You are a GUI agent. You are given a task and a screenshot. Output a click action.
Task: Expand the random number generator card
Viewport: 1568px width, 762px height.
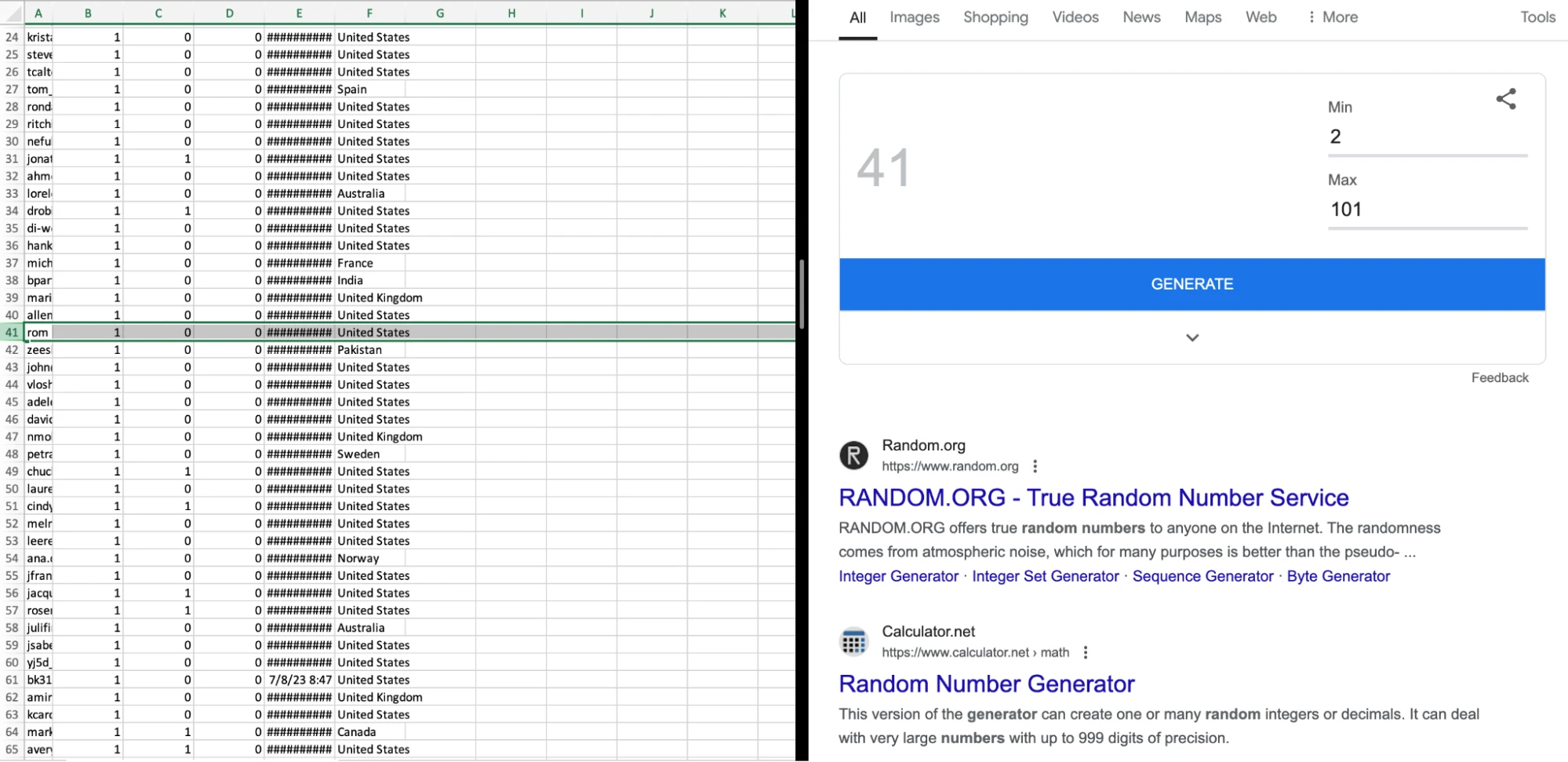[x=1191, y=337]
